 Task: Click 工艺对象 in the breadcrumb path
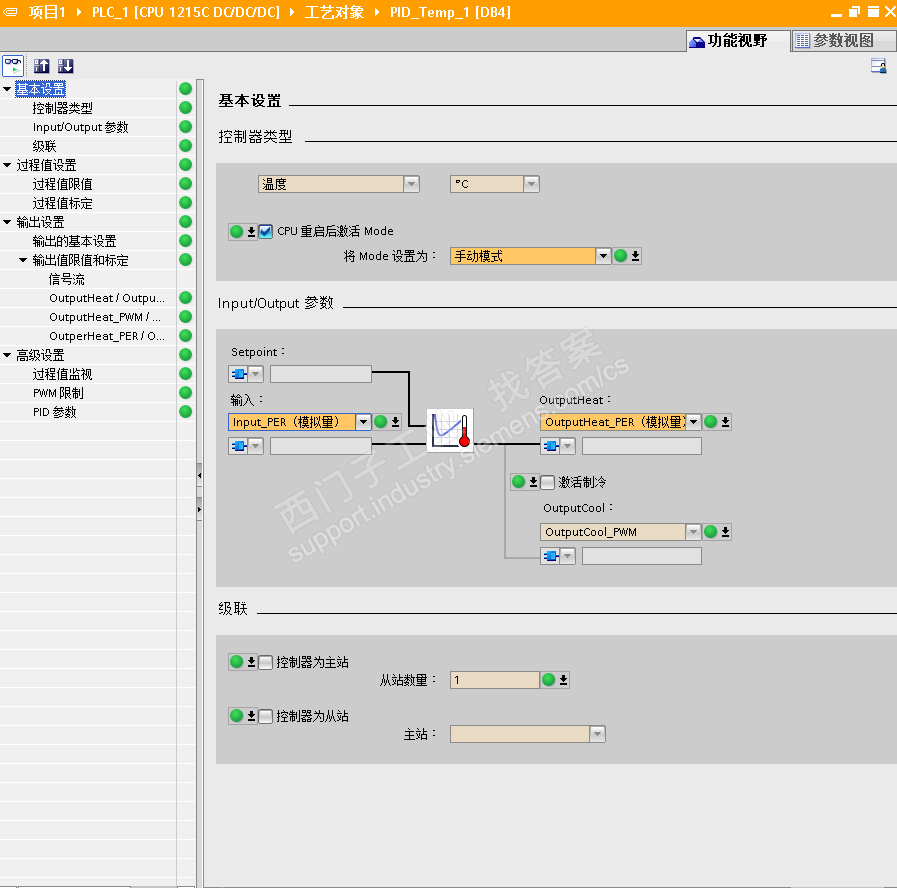[x=334, y=12]
